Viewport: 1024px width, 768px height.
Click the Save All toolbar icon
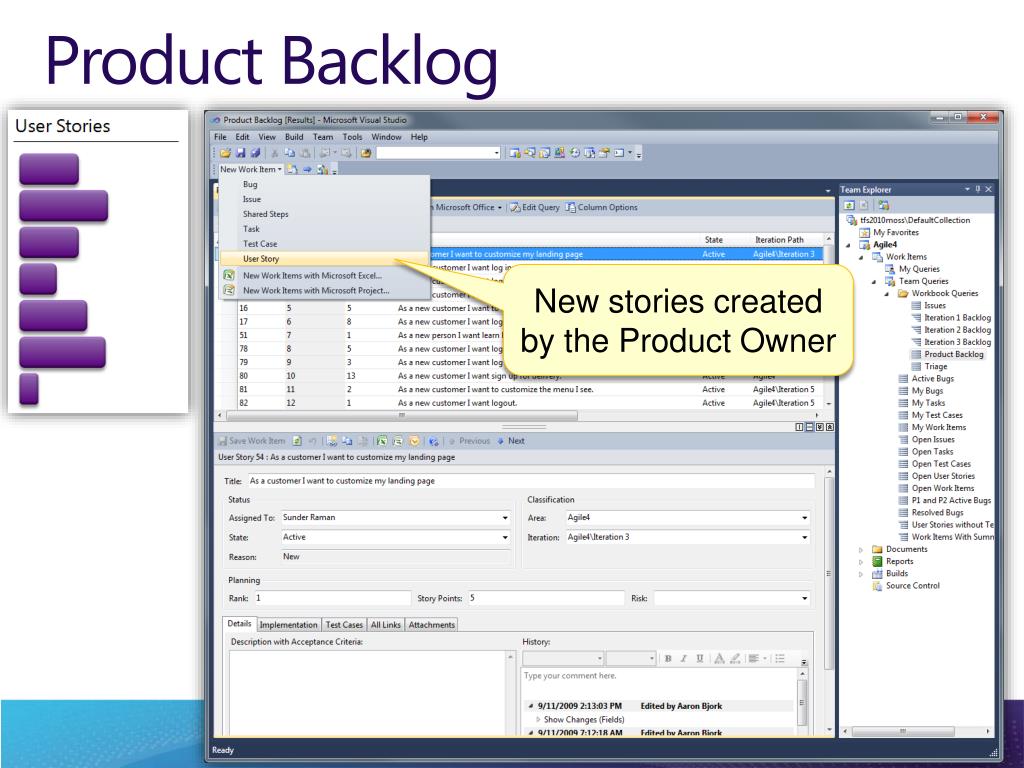255,153
